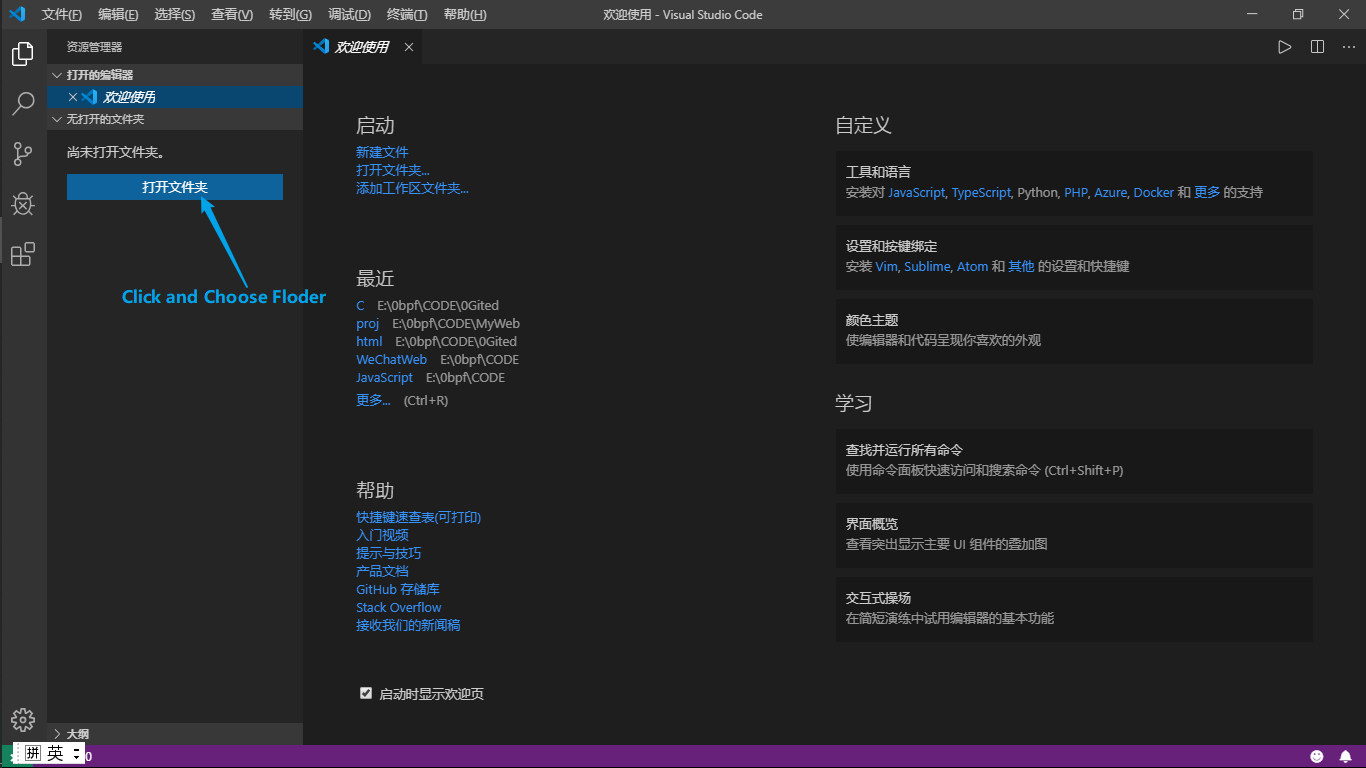Click the Run (play) icon above the editor

(1284, 46)
